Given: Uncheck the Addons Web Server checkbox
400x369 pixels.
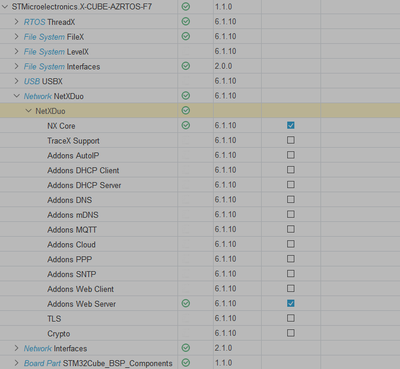Looking at the screenshot, I should (291, 303).
